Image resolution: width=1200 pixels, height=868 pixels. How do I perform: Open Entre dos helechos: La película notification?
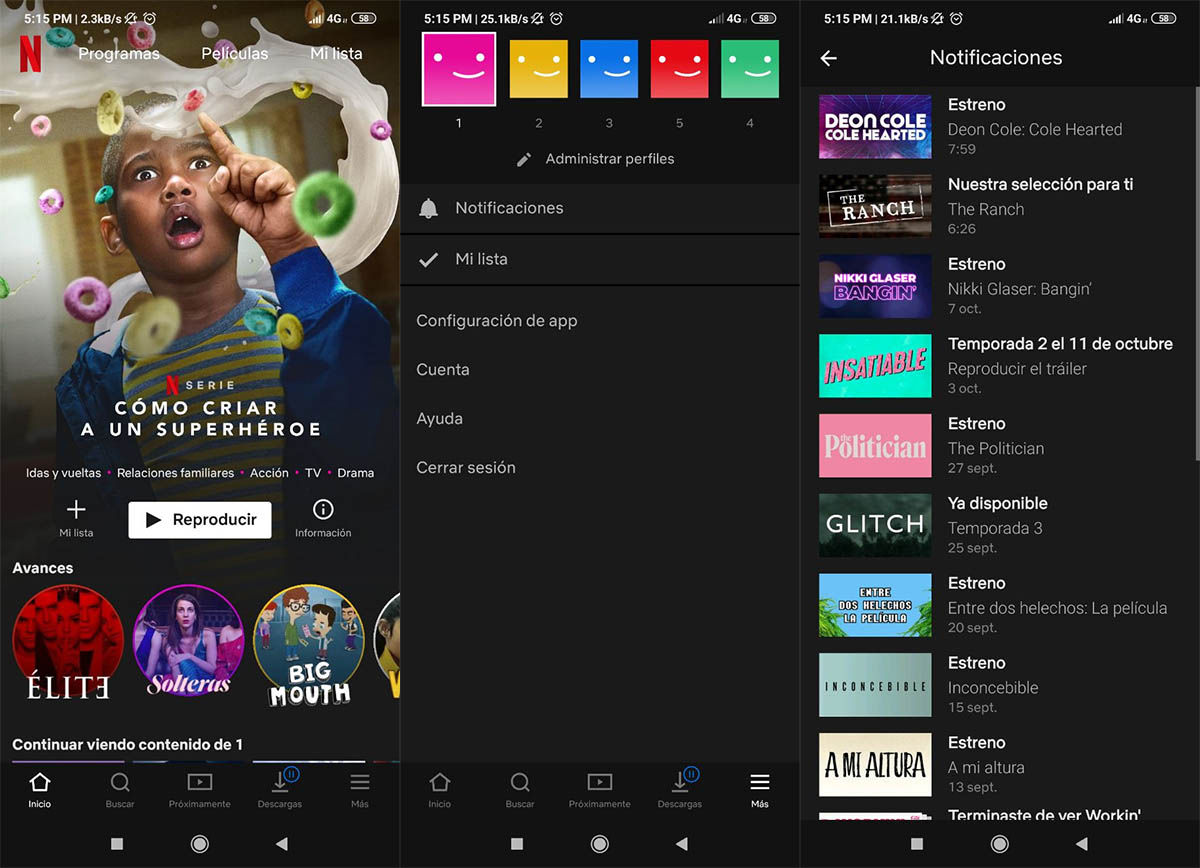point(1000,605)
